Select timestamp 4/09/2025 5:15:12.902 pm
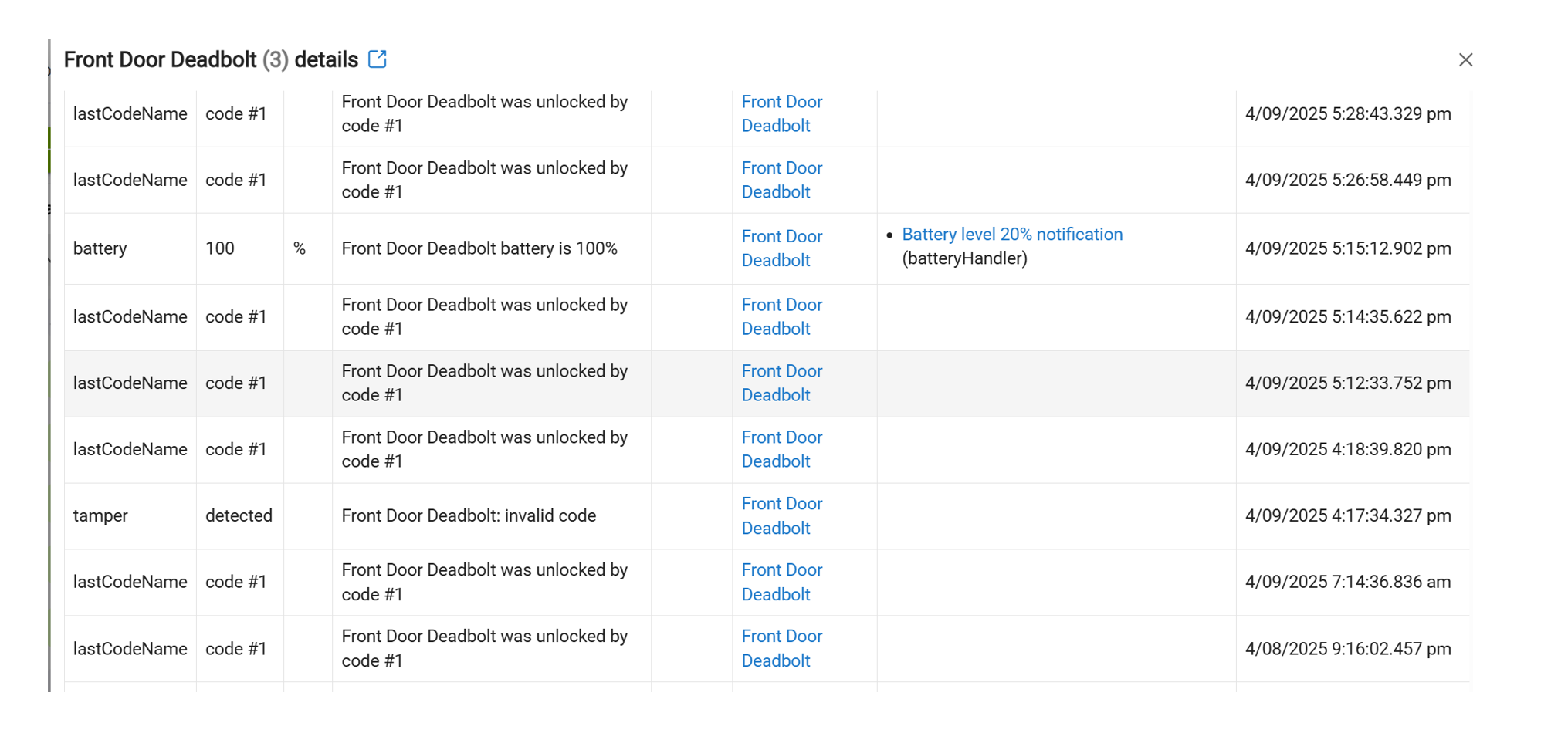 tap(1348, 248)
